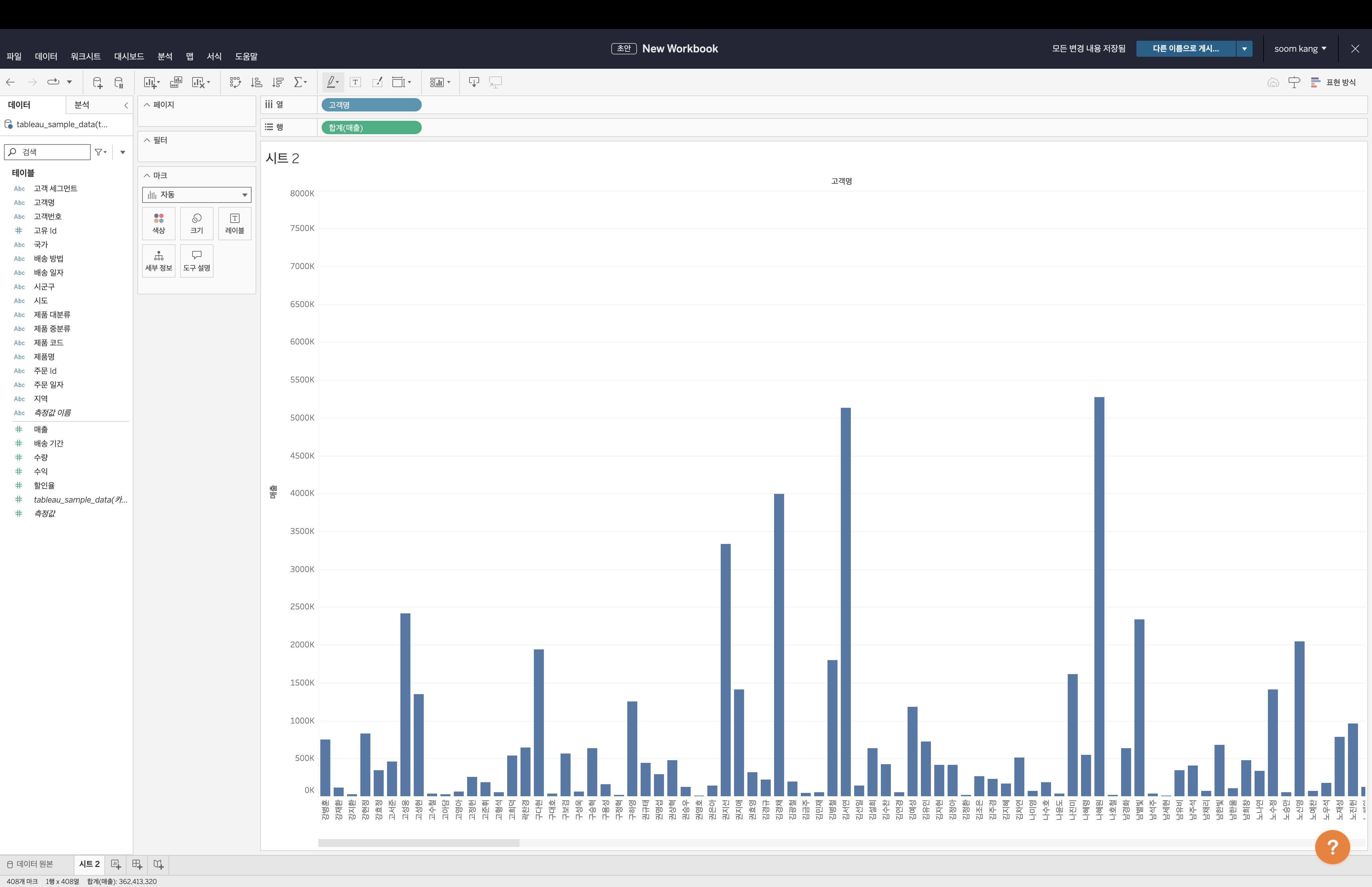
Task: Open the clear sheet dropdown arrow
Action: coord(209,82)
